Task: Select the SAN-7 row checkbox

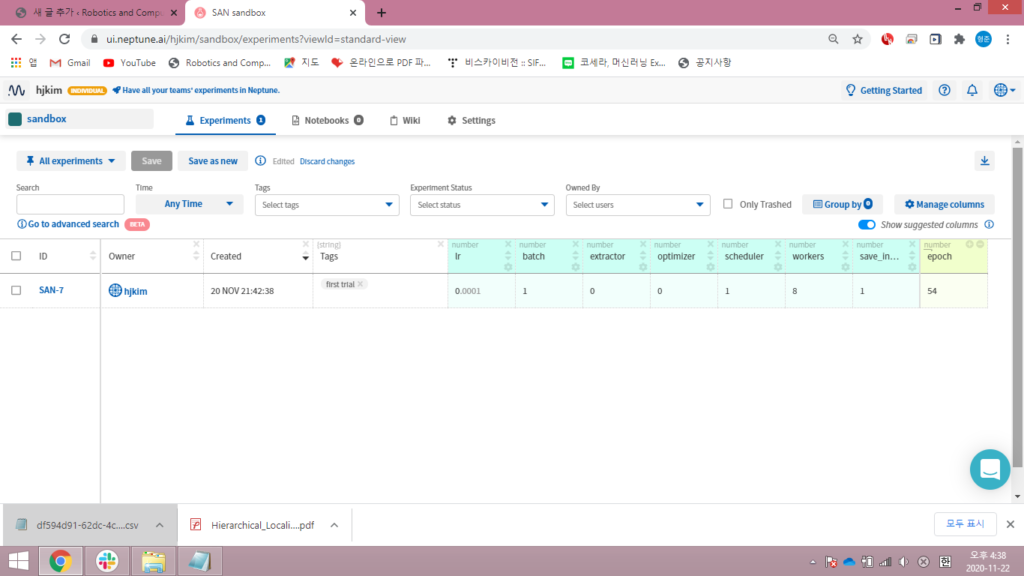Action: click(x=16, y=290)
